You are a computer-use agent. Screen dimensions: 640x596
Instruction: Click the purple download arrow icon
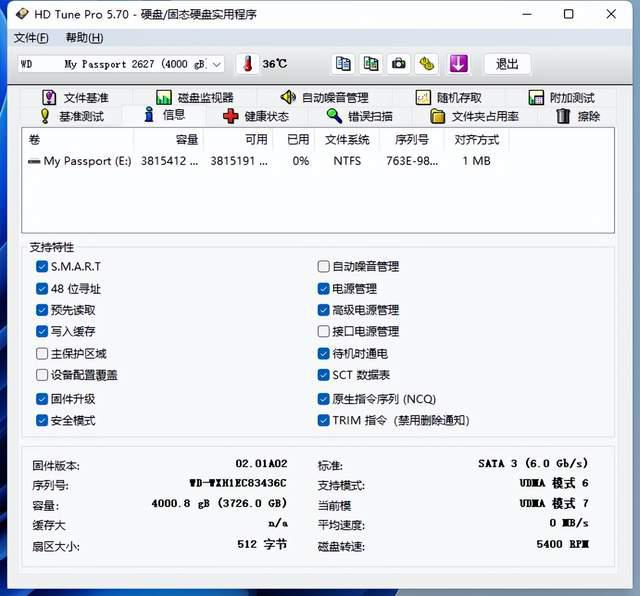[x=458, y=64]
